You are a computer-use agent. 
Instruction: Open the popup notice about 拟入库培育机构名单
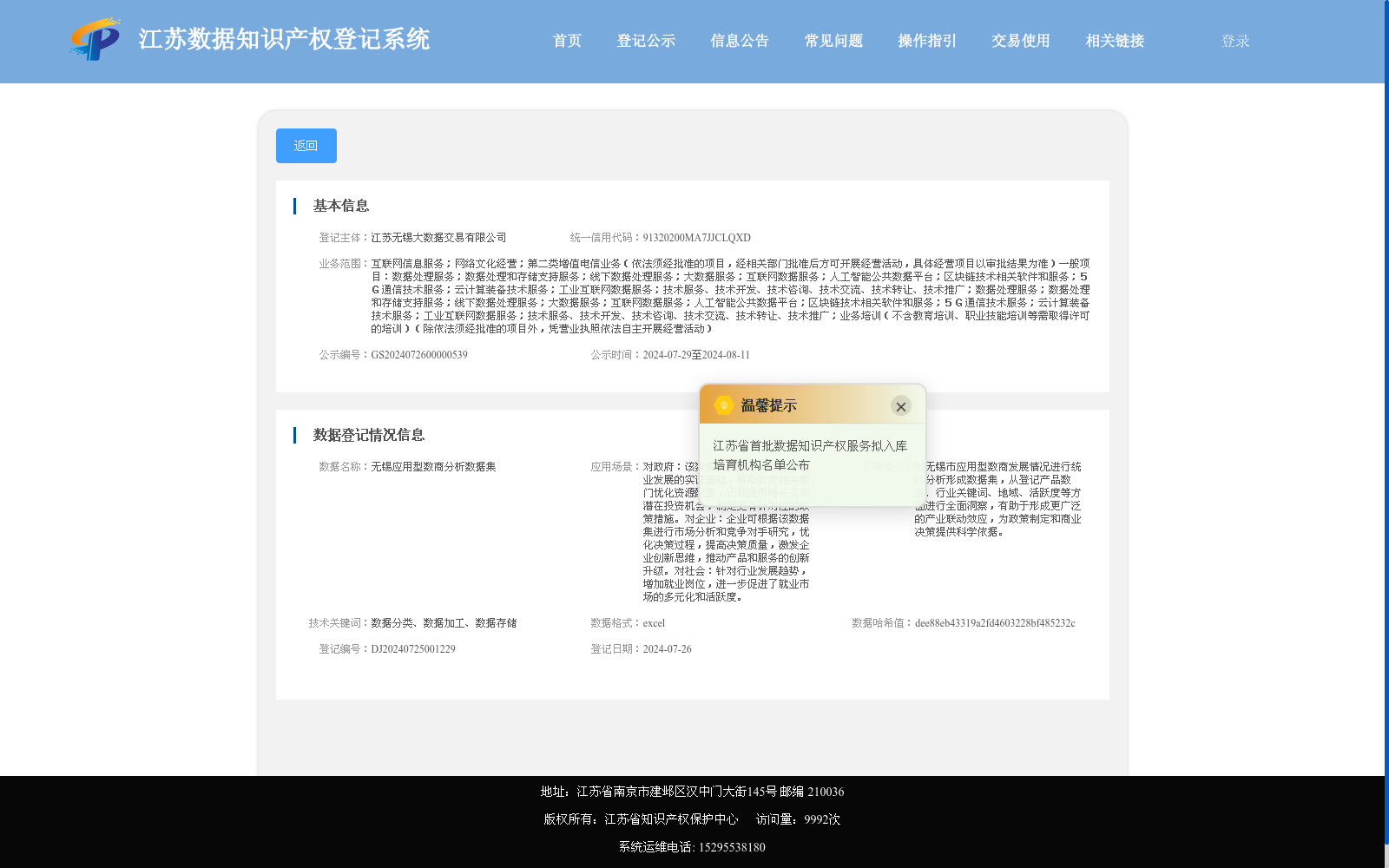tap(810, 455)
